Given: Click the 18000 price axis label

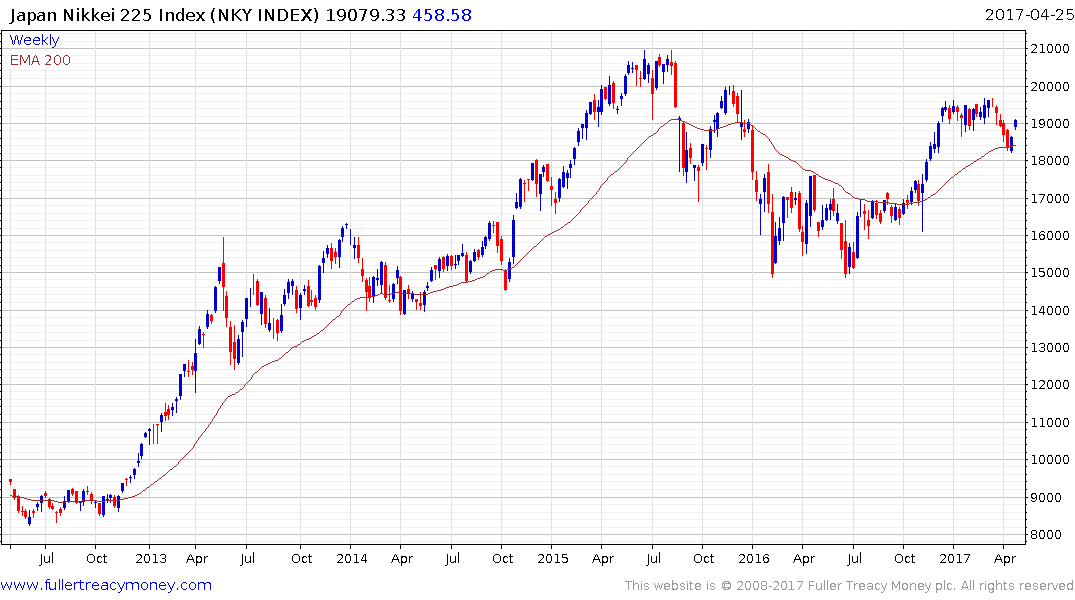Looking at the screenshot, I should (x=1050, y=161).
